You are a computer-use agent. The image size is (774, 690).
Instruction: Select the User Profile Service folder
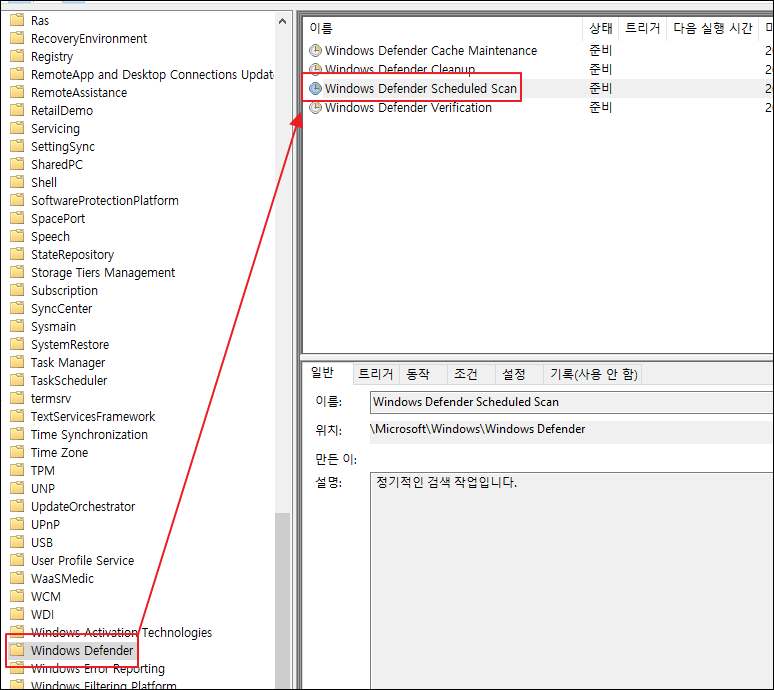(82, 561)
